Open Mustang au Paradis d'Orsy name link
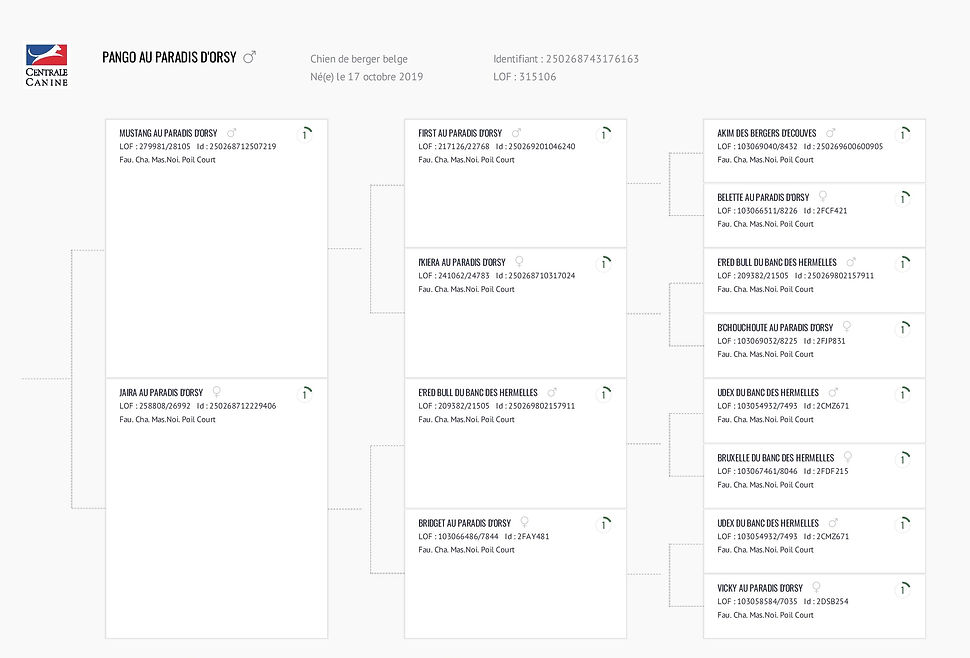This screenshot has width=970, height=658. [168, 133]
